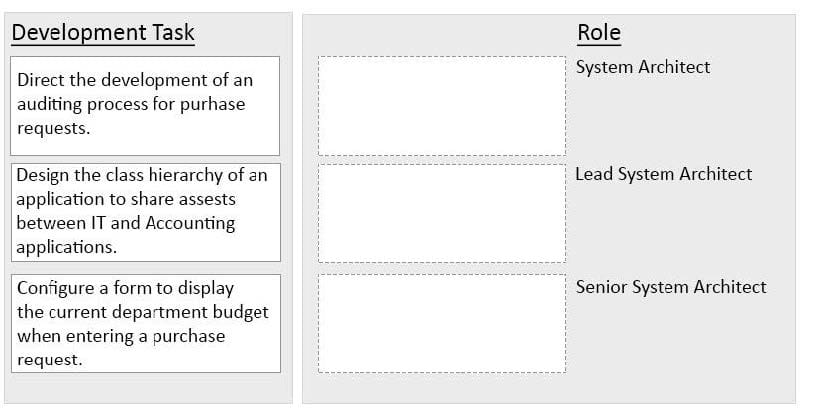820x415 pixels.
Task: Click empty gray area below the task boxes
Action: click(x=148, y=388)
